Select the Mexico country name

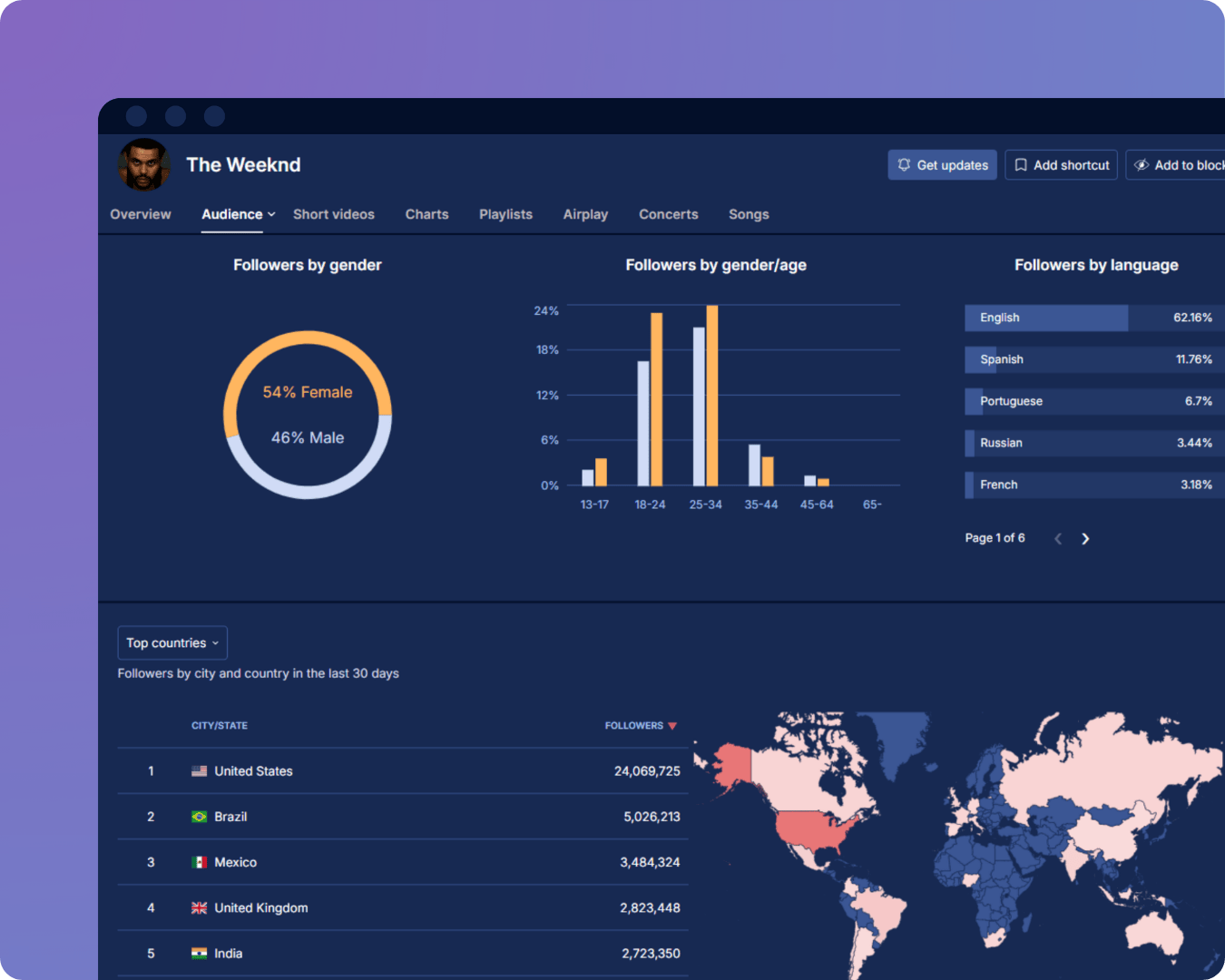point(235,862)
